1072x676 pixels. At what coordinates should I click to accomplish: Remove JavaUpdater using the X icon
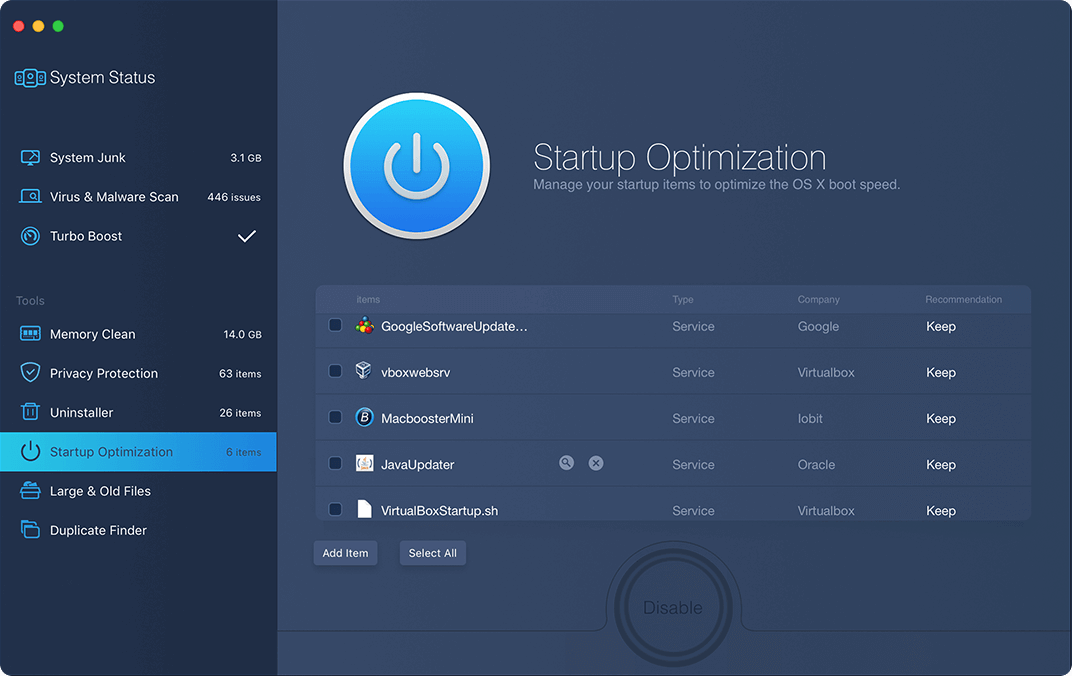[596, 462]
